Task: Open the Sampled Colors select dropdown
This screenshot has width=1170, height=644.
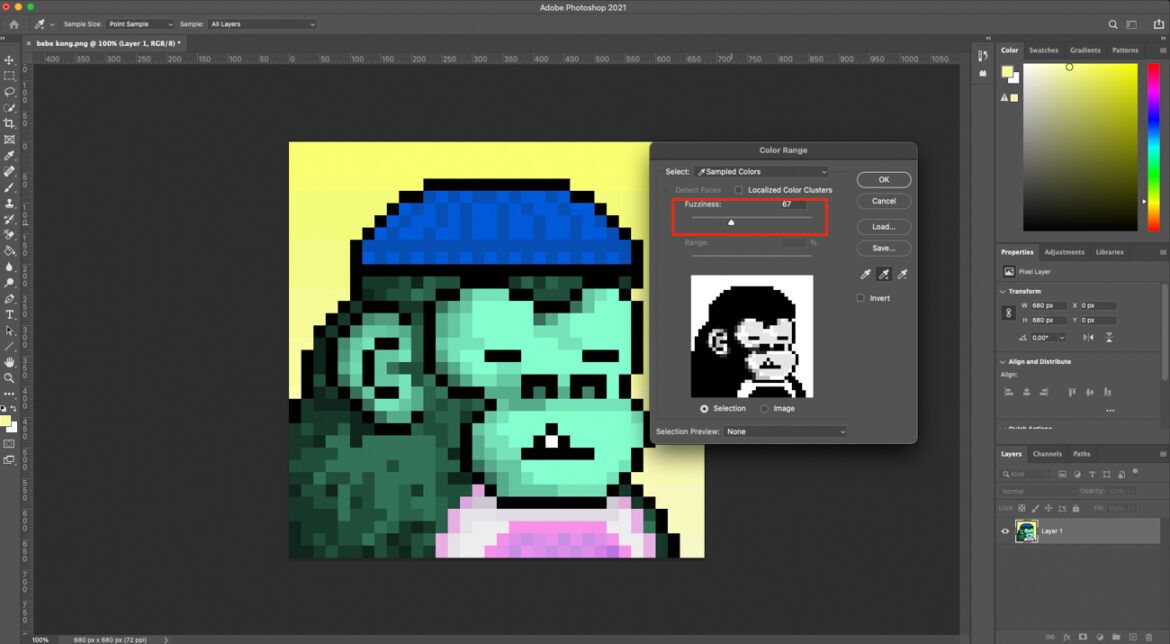Action: pos(762,171)
